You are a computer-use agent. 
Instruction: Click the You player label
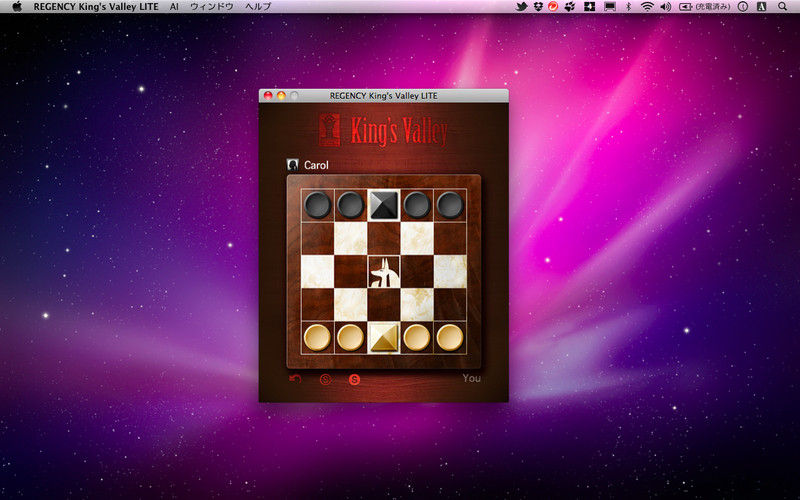point(471,378)
